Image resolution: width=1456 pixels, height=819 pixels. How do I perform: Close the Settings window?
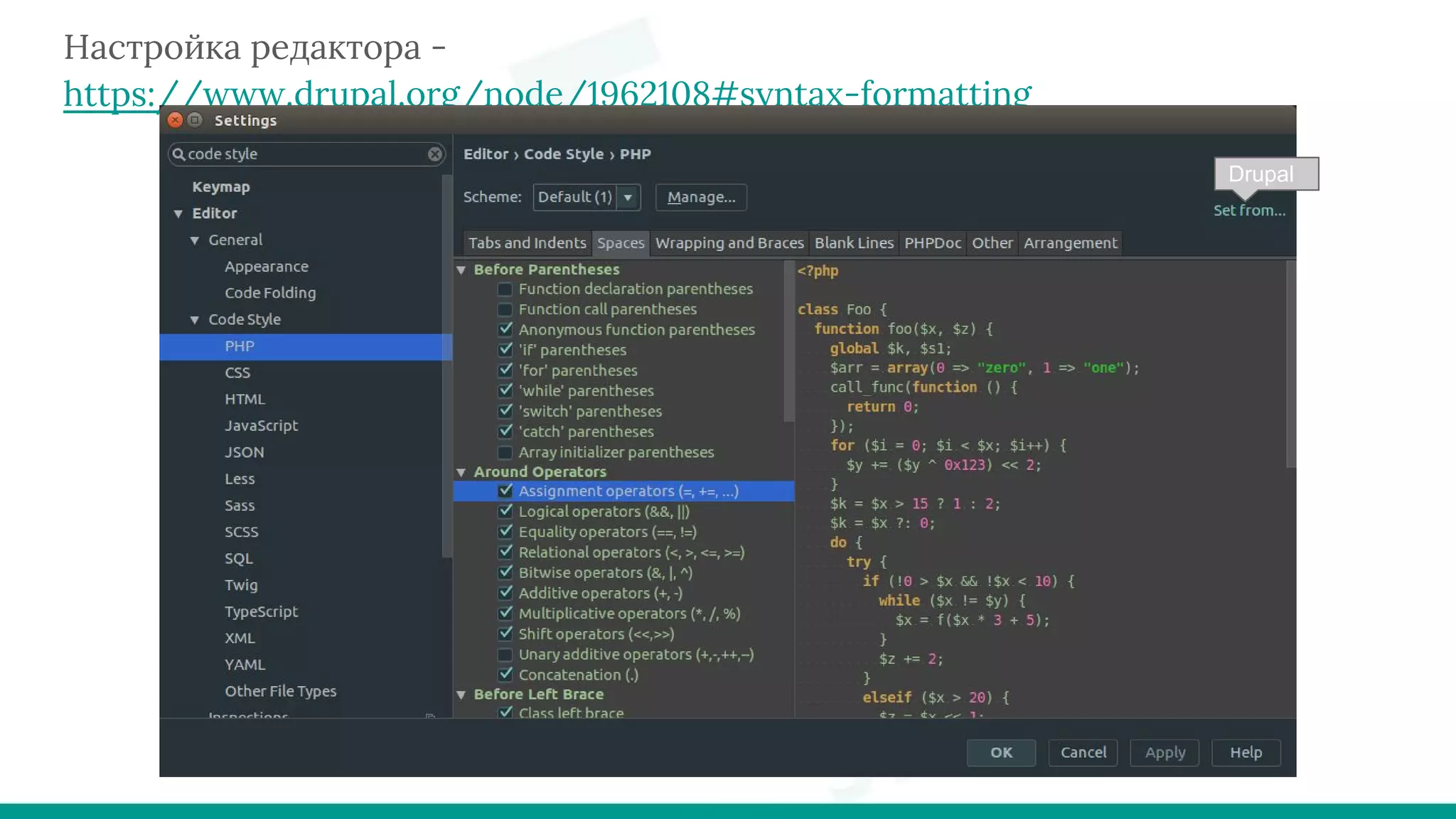tap(175, 120)
